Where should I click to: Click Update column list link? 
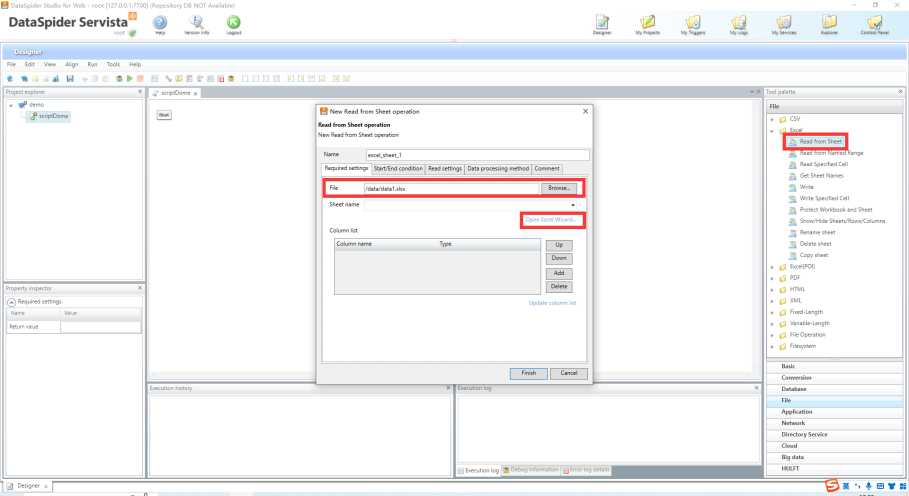pos(552,303)
